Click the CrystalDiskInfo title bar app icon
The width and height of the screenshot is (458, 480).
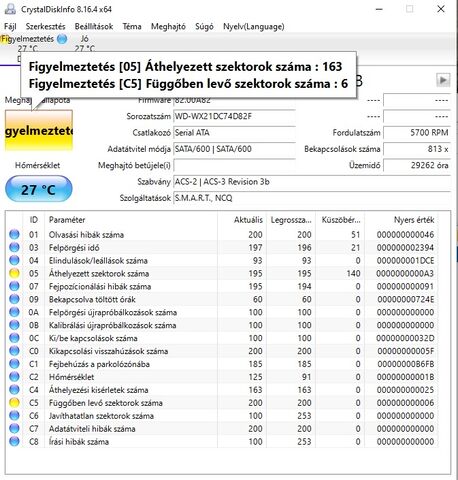pos(10,9)
